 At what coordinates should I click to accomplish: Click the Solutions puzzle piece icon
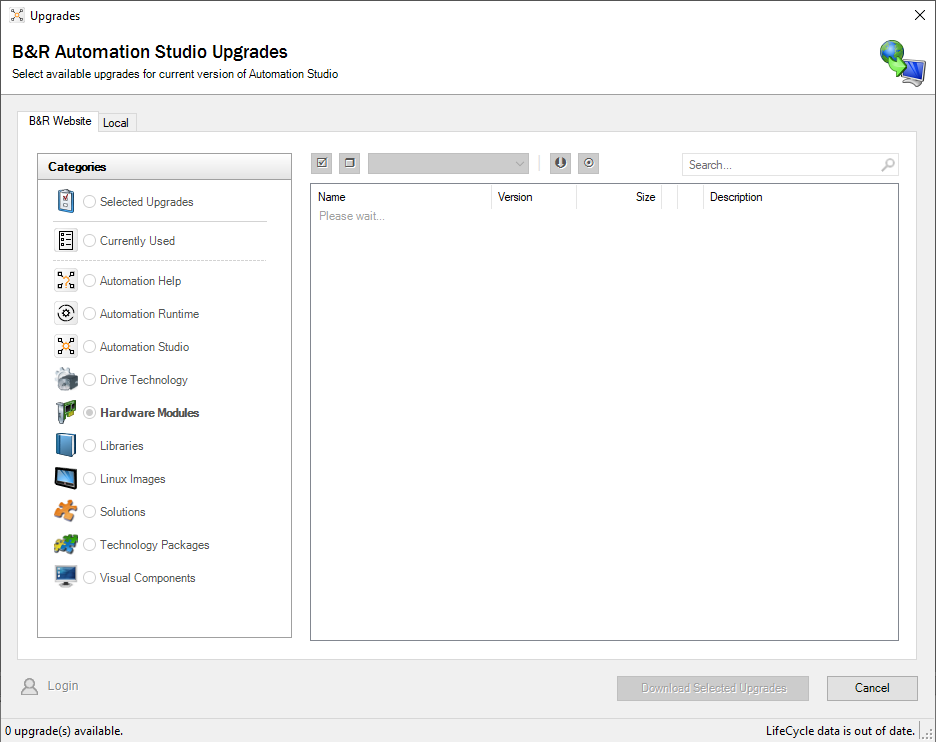click(66, 511)
